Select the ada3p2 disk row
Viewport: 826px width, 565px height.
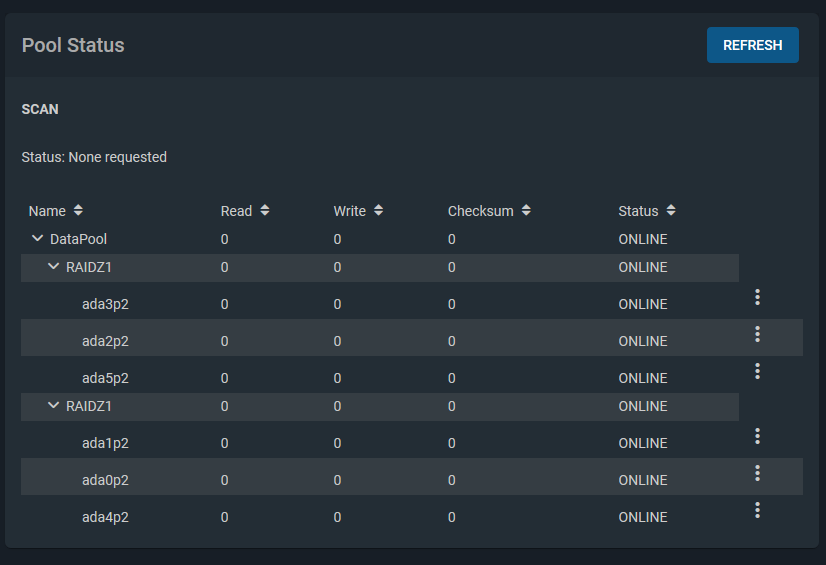click(105, 304)
